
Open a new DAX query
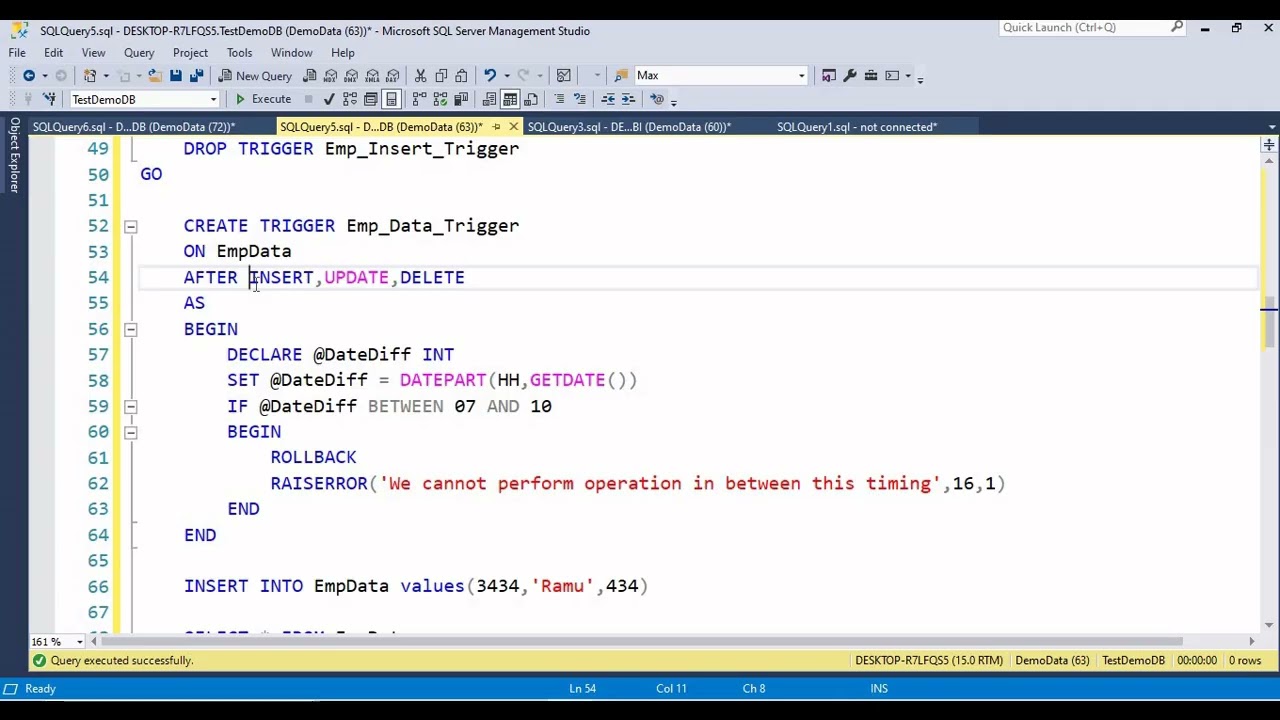[392, 75]
